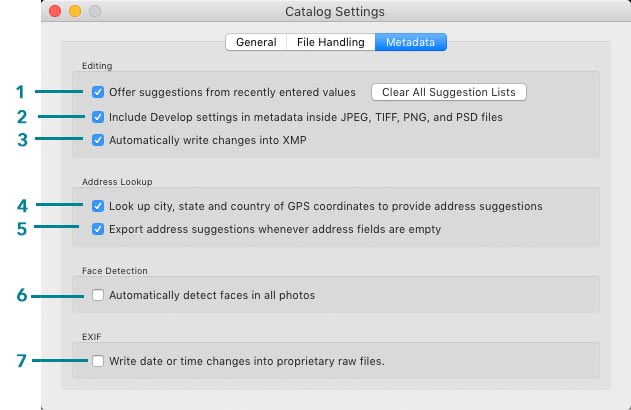Click the grayed-out zoom window button
The height and width of the screenshot is (410, 631).
[95, 11]
